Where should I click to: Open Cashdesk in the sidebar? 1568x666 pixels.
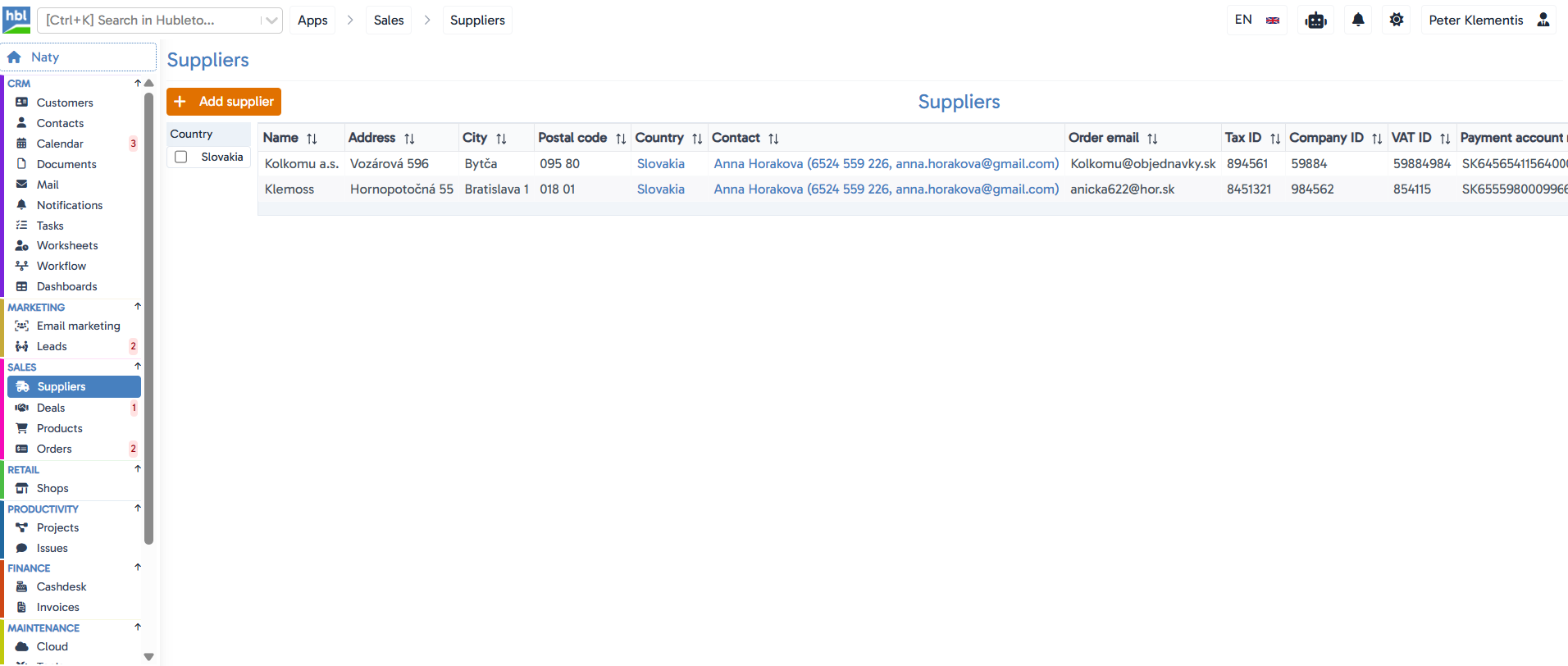coord(62,586)
